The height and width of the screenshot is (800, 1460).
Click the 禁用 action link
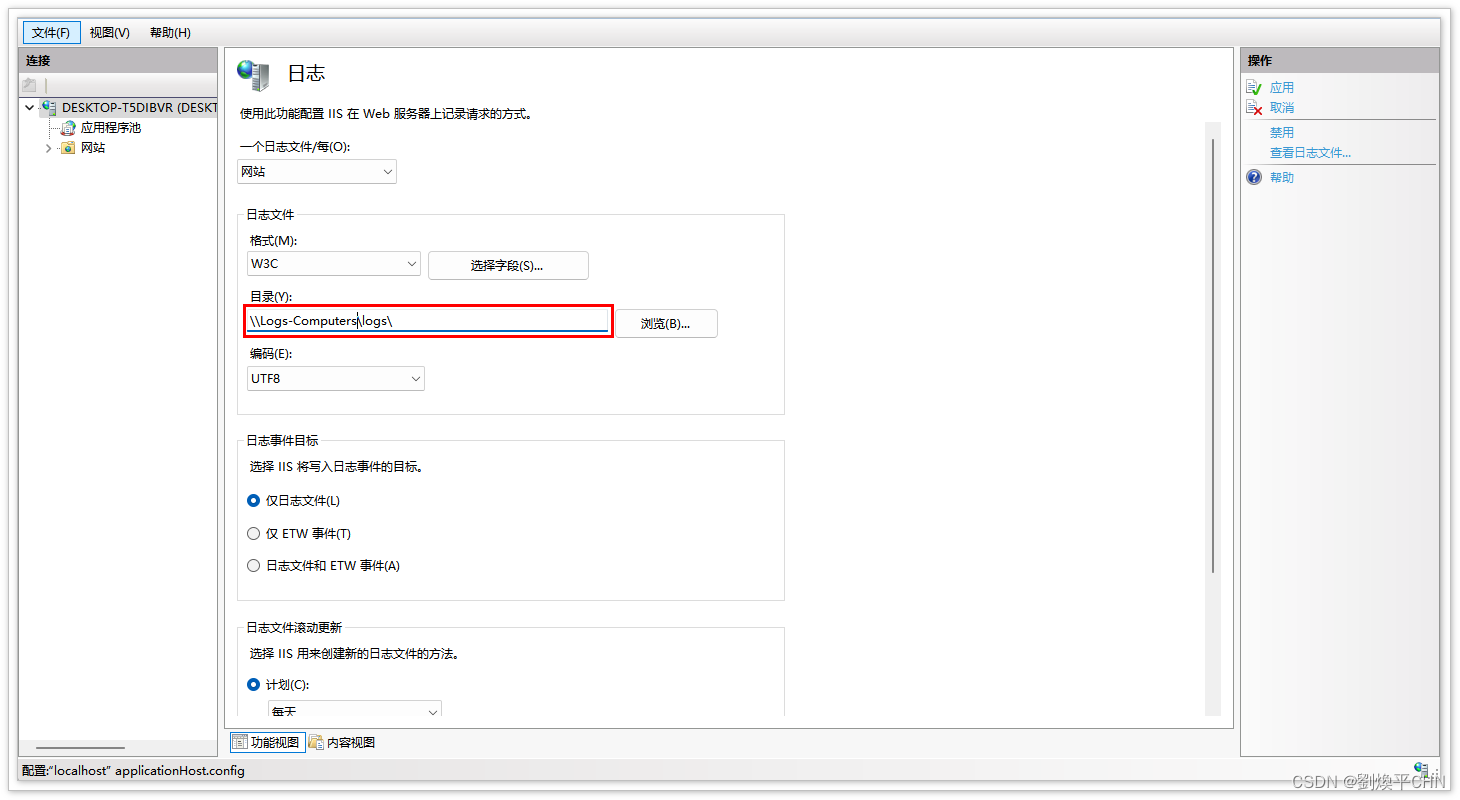(x=1282, y=133)
